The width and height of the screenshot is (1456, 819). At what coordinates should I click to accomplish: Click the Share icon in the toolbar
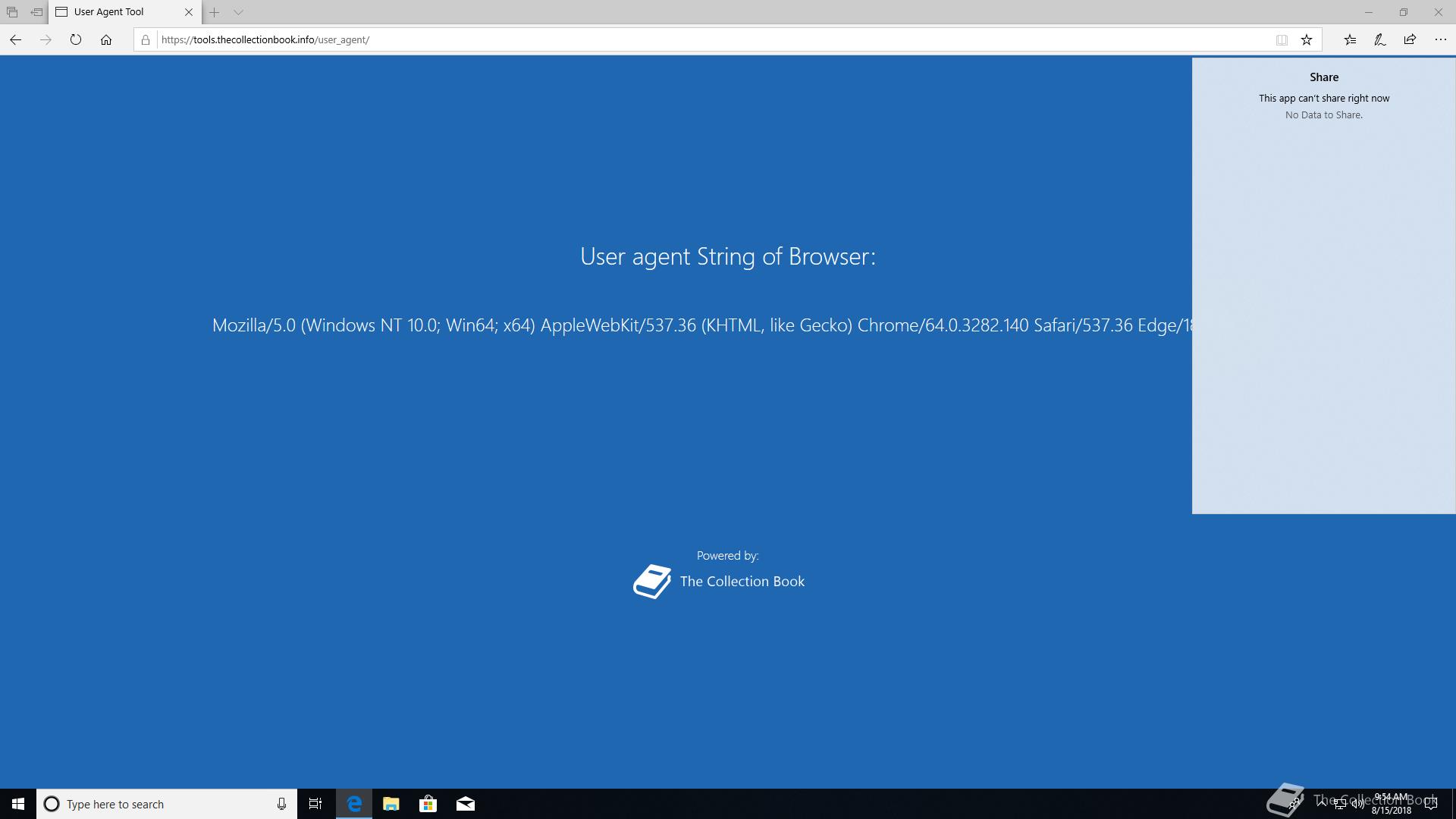coord(1410,39)
